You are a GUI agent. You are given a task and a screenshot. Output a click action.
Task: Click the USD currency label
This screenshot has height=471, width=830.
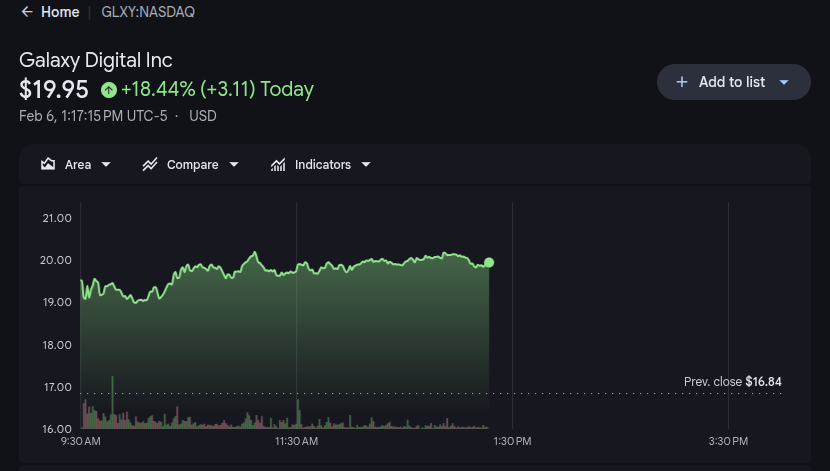[x=203, y=116]
